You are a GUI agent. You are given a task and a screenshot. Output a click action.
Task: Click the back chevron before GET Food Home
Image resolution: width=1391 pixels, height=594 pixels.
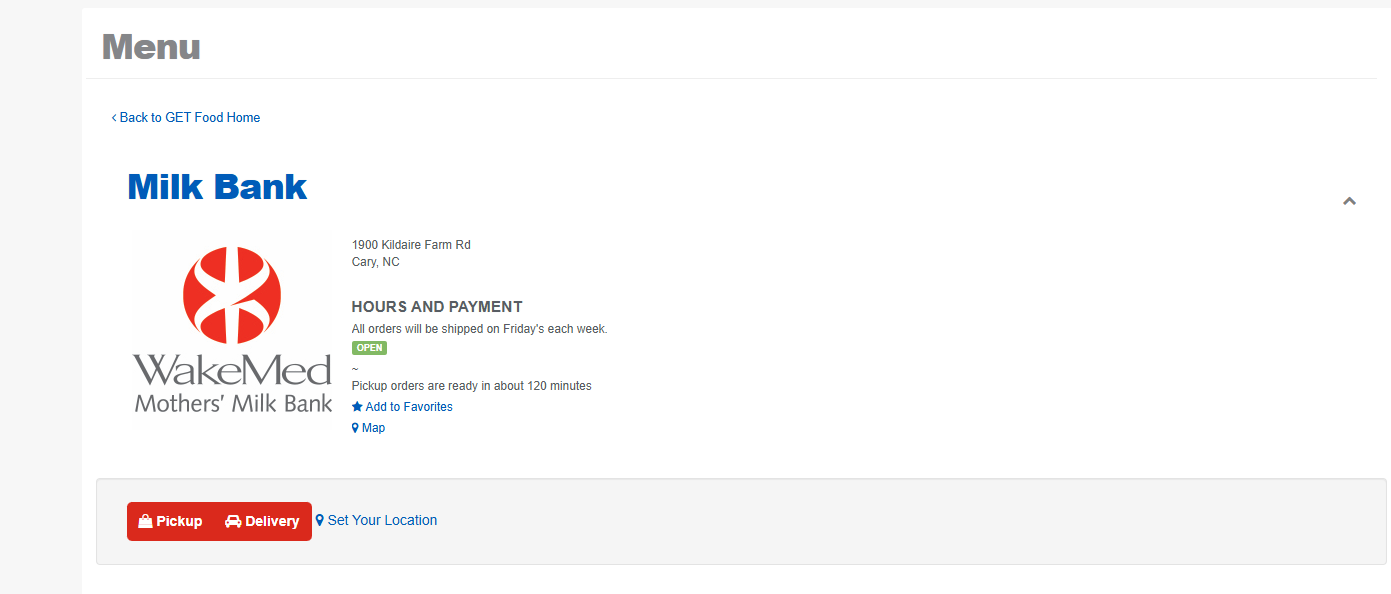(x=114, y=118)
